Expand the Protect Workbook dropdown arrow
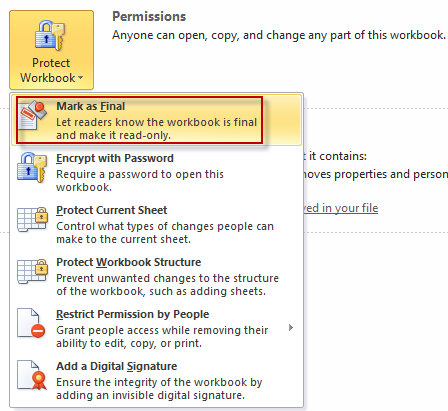448x411 pixels. (80, 78)
